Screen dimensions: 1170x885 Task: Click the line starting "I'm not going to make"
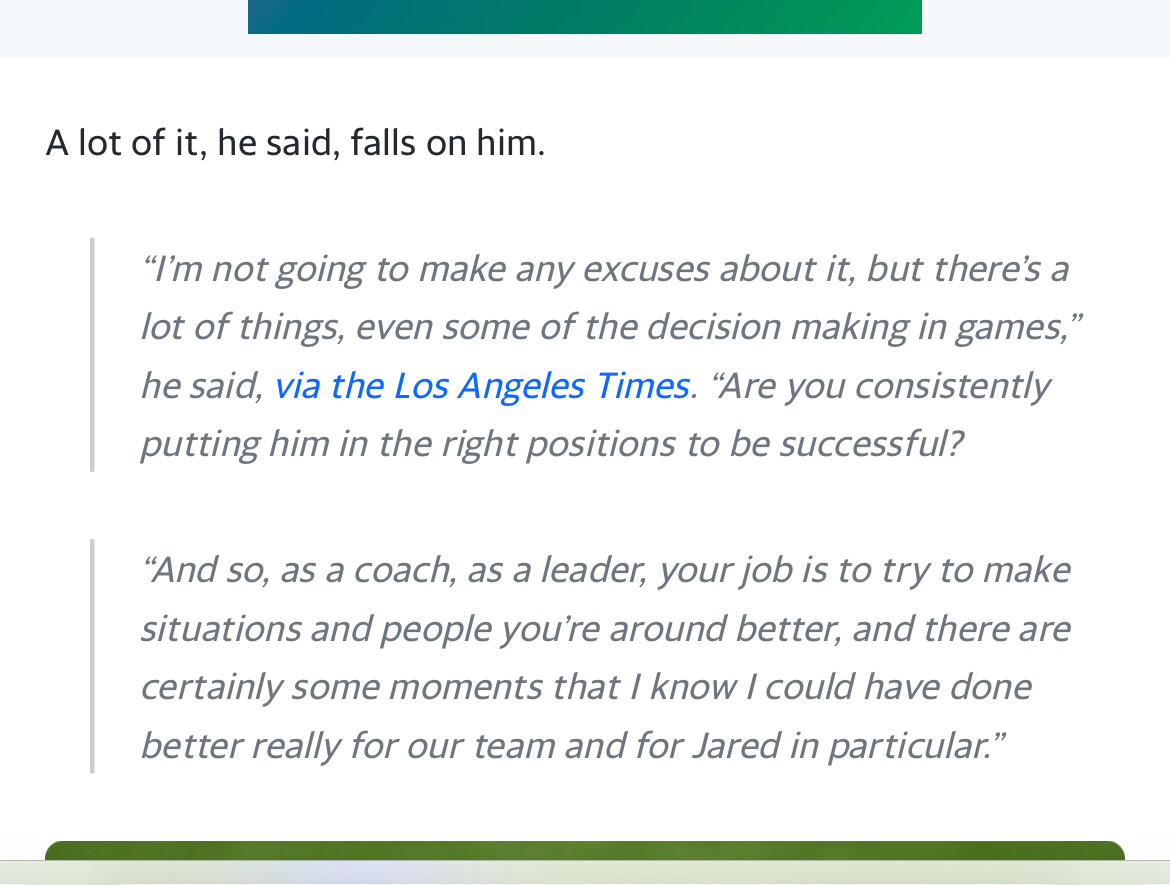[x=605, y=269]
